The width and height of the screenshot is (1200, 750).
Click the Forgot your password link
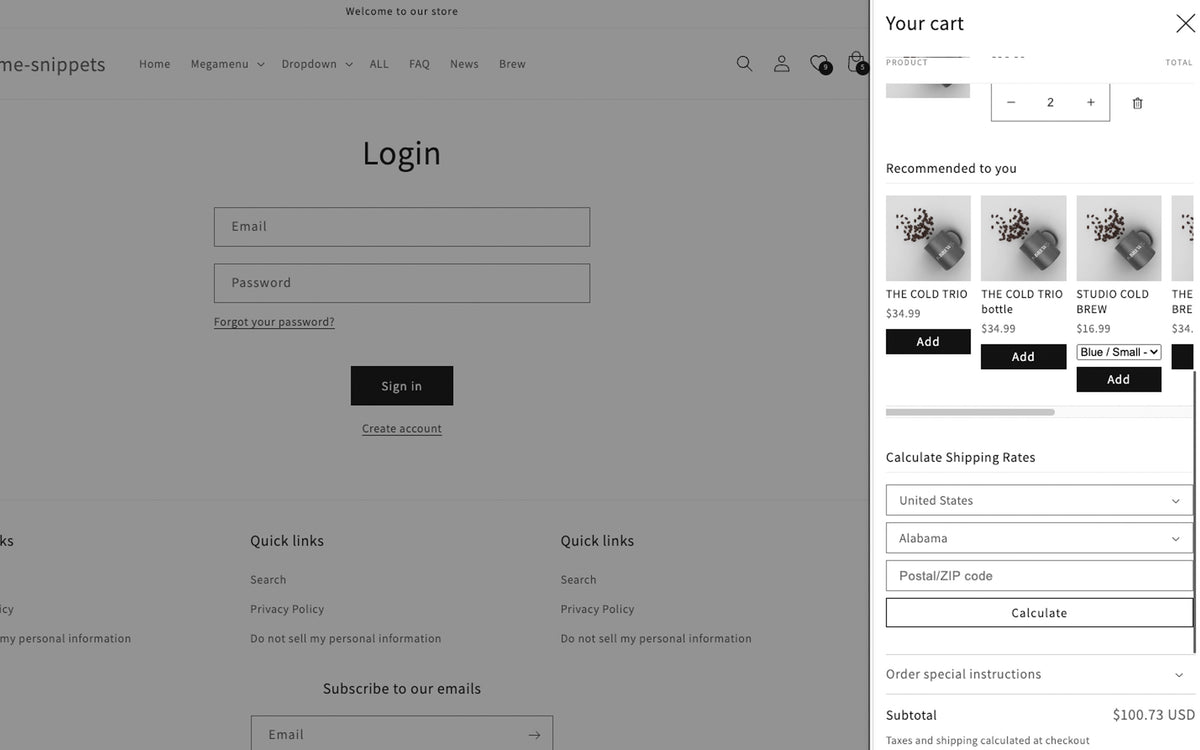coord(274,322)
